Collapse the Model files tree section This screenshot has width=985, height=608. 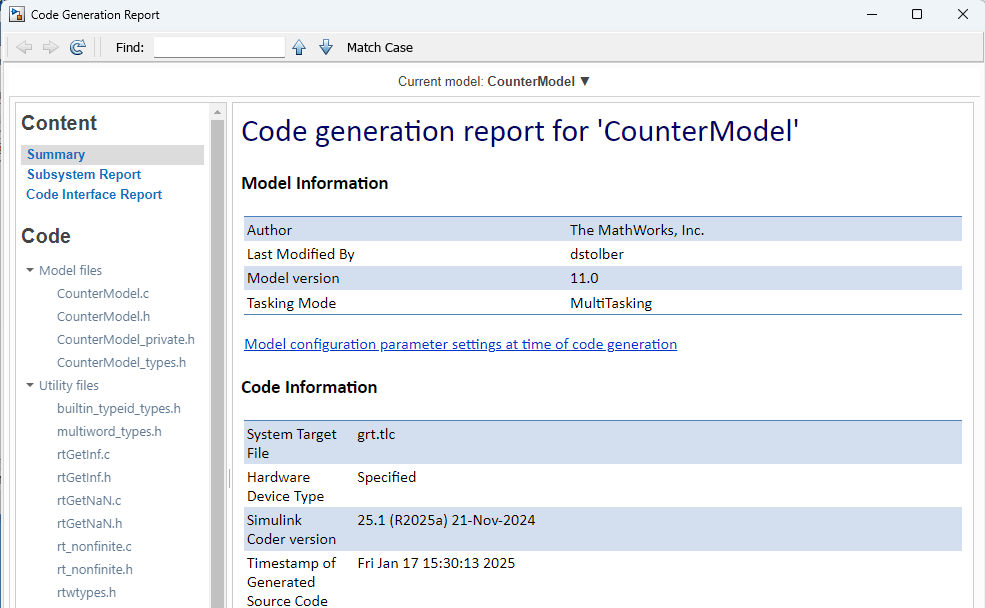(x=30, y=270)
